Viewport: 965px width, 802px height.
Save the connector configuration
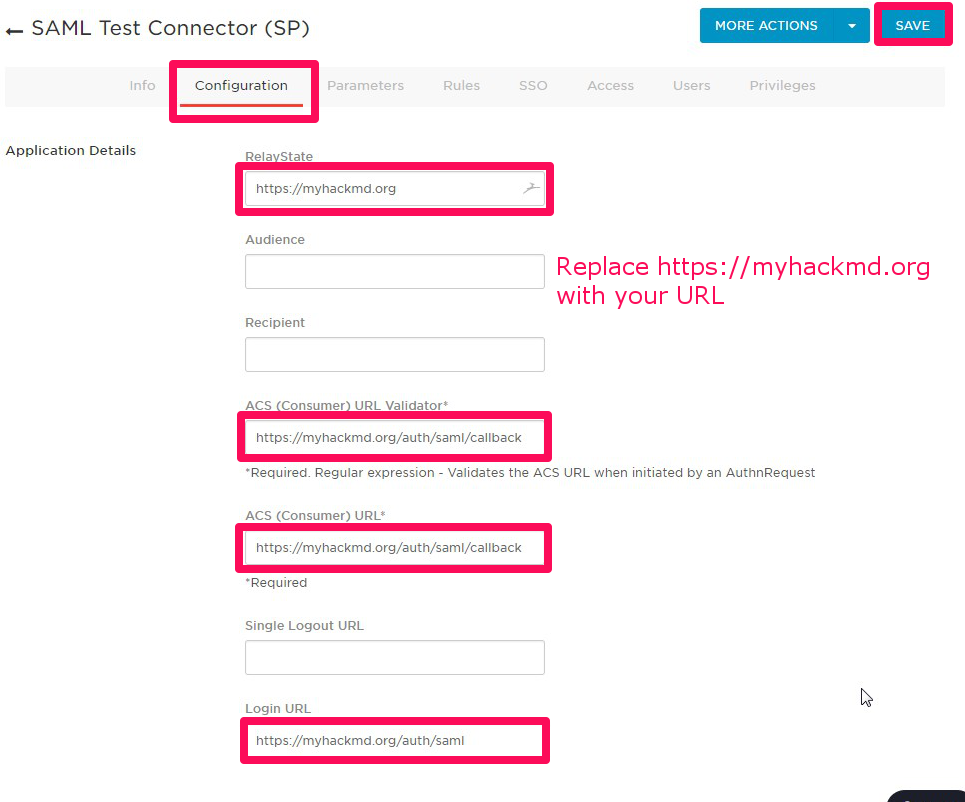coord(912,26)
